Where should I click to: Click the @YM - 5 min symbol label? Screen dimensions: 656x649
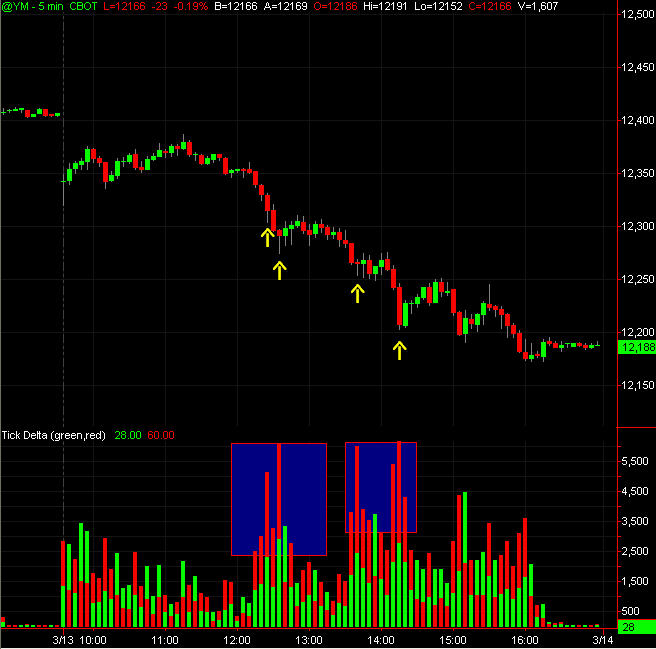point(32,6)
